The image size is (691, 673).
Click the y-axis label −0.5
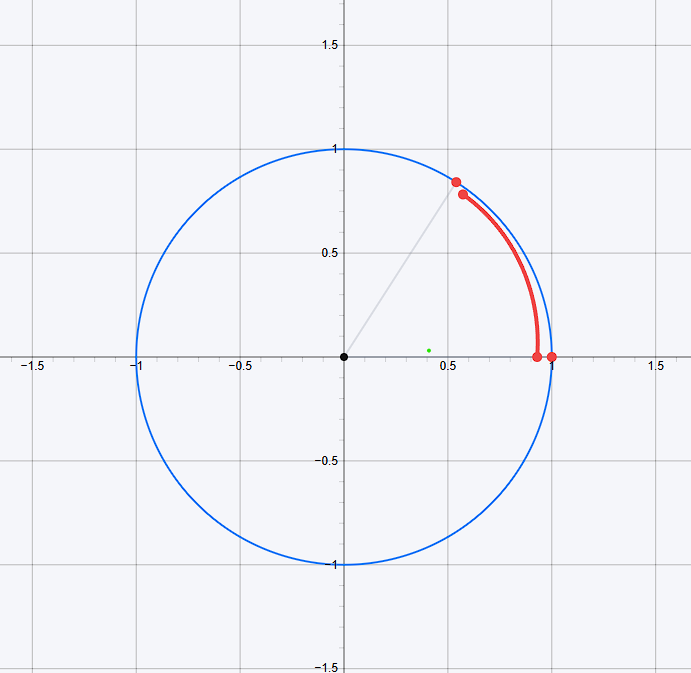[x=327, y=461]
